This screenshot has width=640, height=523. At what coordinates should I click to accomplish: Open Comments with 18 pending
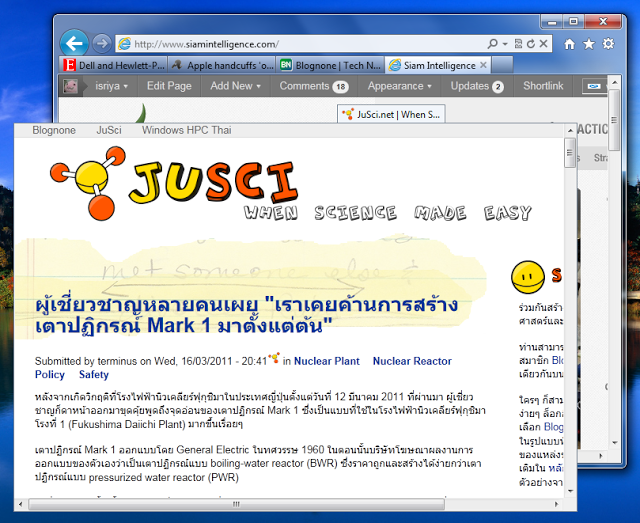[313, 86]
